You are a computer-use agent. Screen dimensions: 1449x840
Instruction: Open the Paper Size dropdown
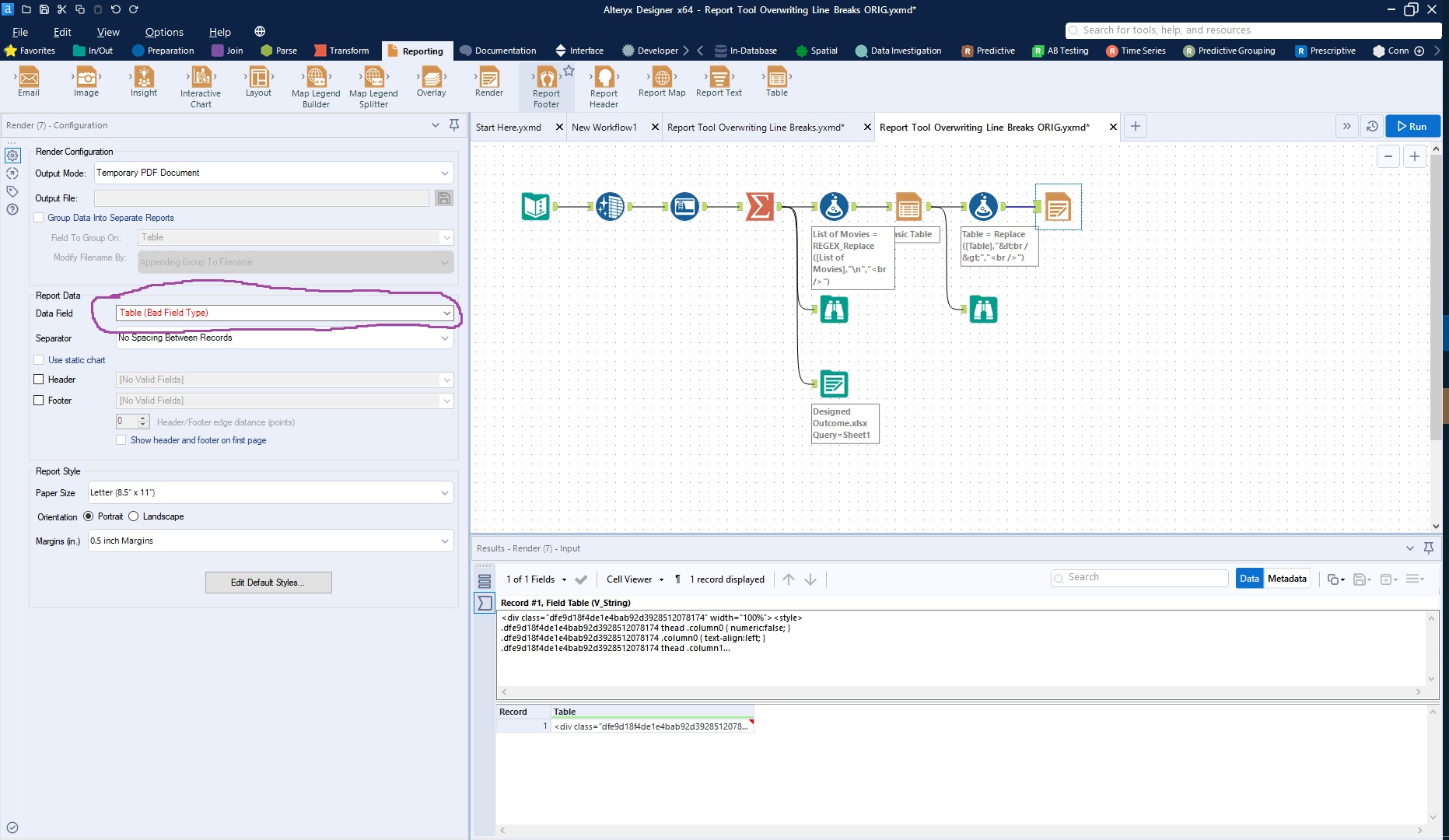tap(446, 492)
